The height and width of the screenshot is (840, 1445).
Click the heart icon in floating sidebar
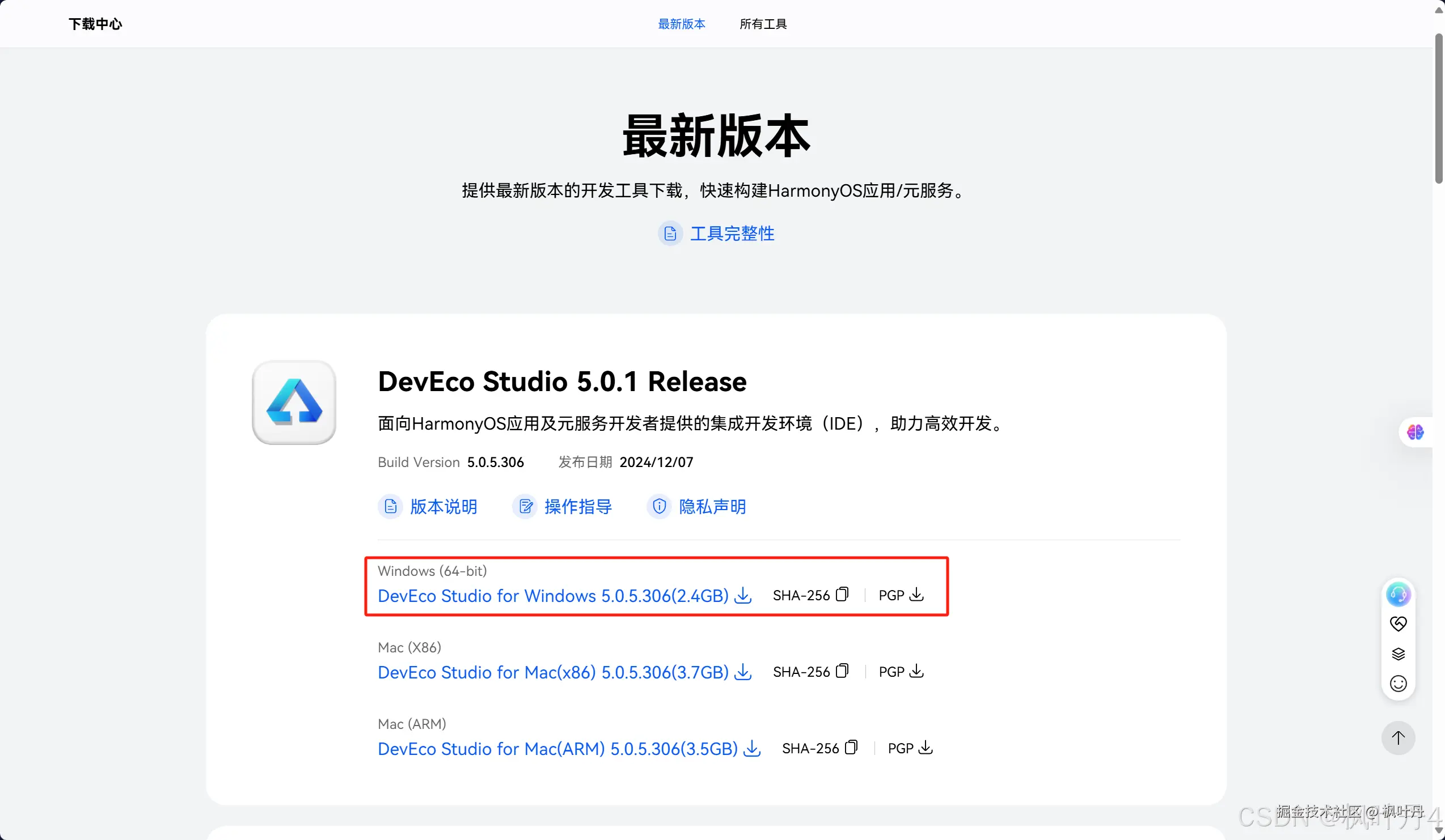point(1398,623)
